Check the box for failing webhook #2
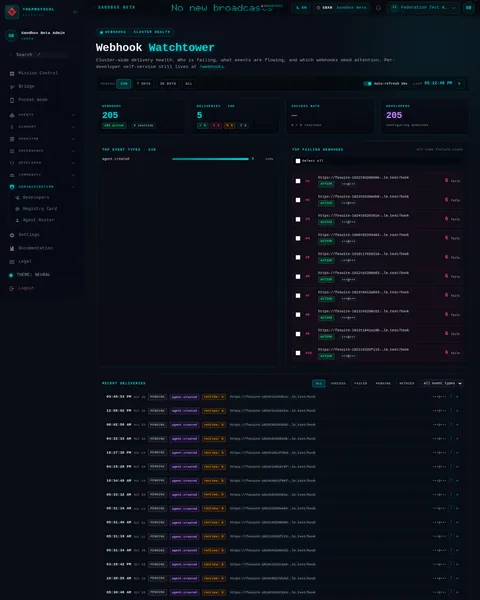 298,200
